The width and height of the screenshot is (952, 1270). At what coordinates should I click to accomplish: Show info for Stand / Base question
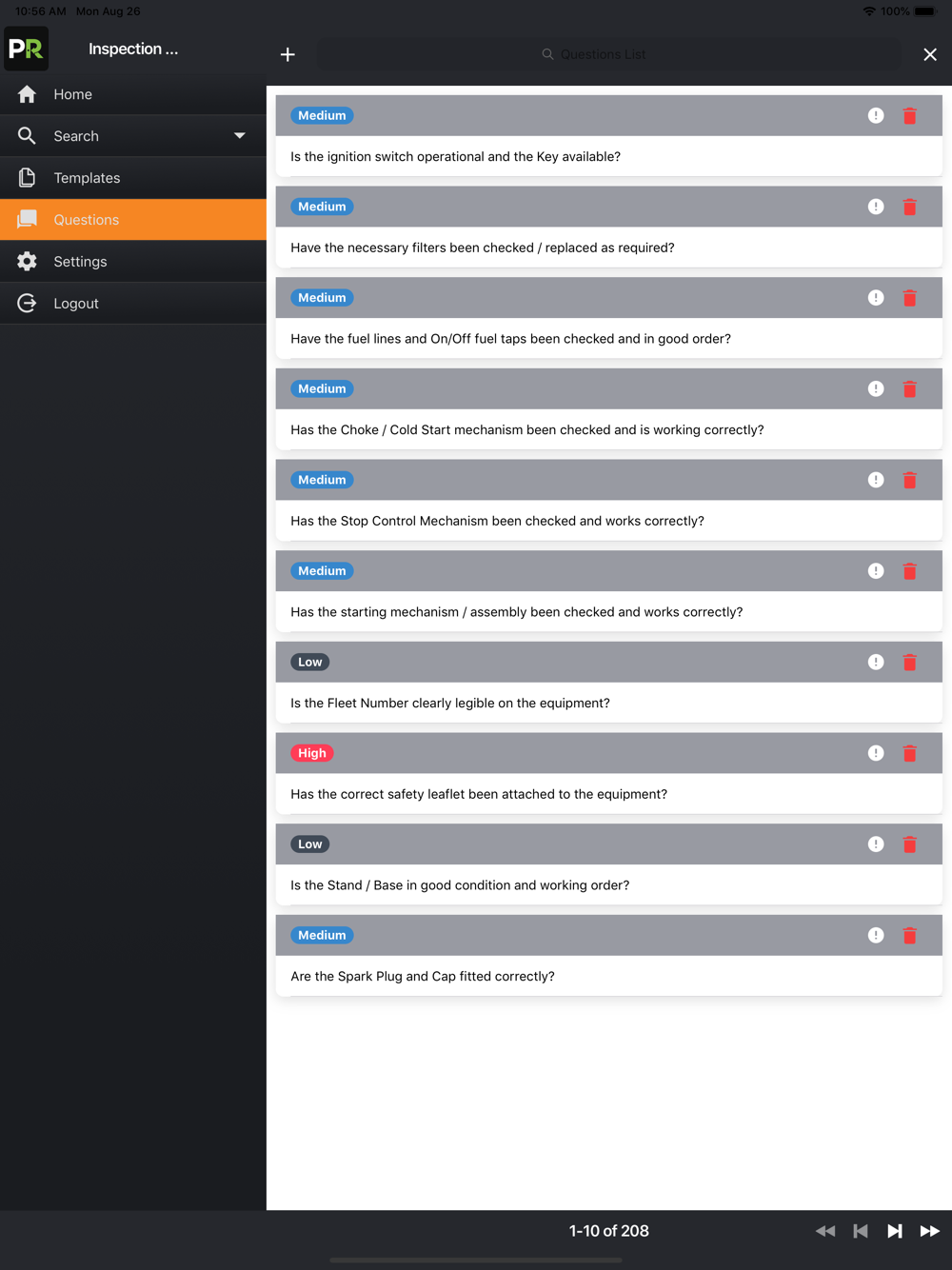tap(876, 844)
